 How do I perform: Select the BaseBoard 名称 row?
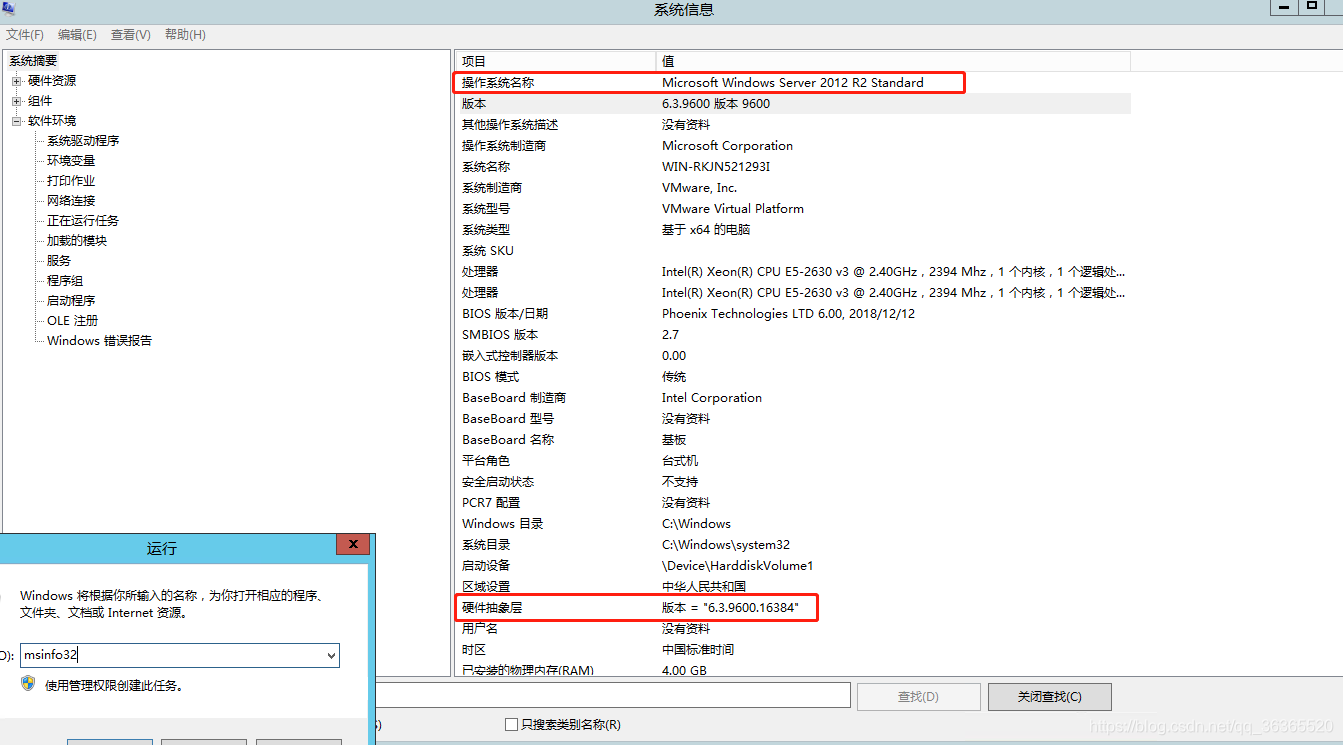point(793,440)
